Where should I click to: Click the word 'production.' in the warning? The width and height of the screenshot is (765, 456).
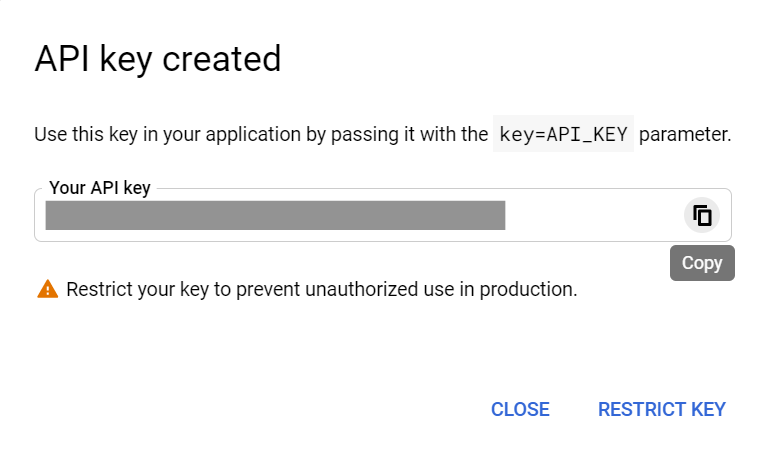tap(528, 289)
